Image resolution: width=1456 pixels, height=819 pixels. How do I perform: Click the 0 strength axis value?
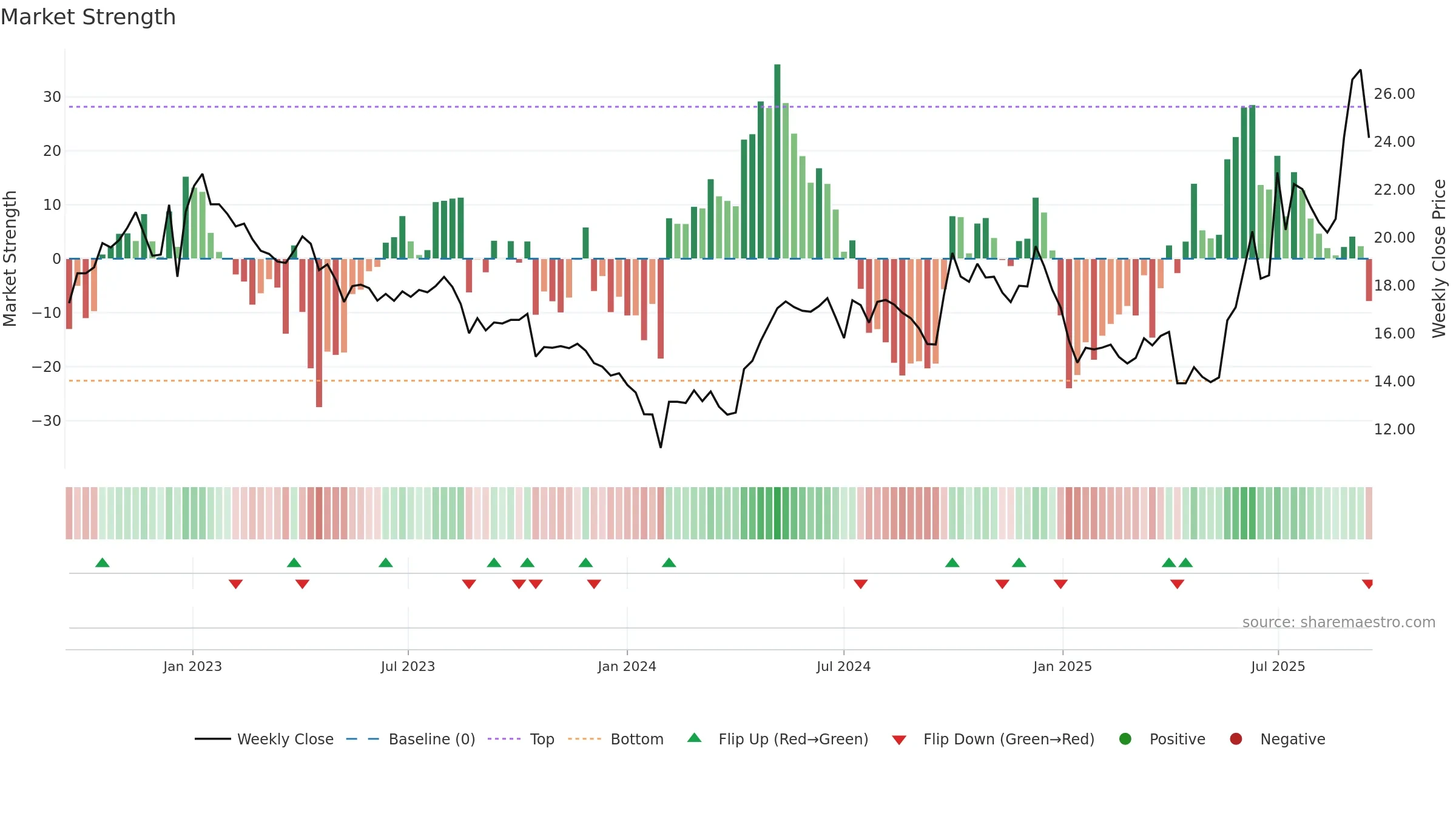[56, 258]
